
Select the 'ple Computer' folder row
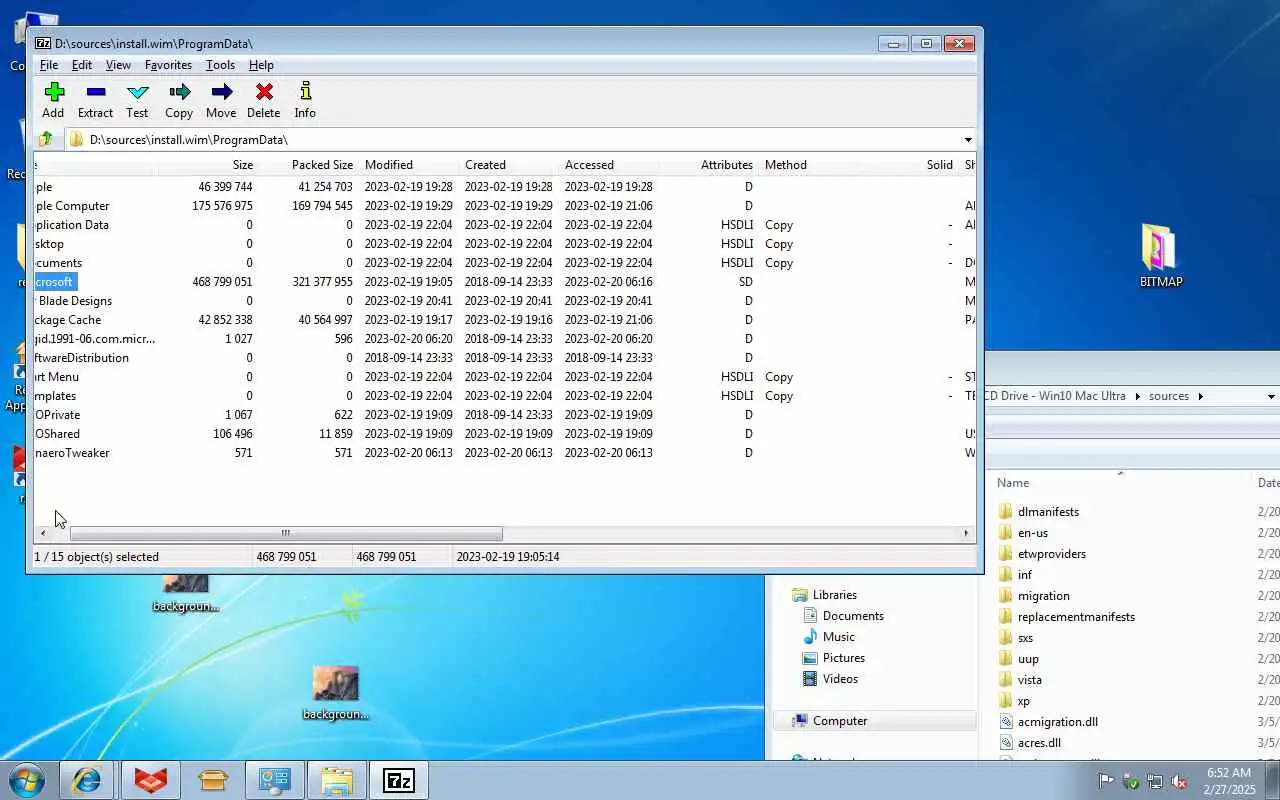click(504, 206)
